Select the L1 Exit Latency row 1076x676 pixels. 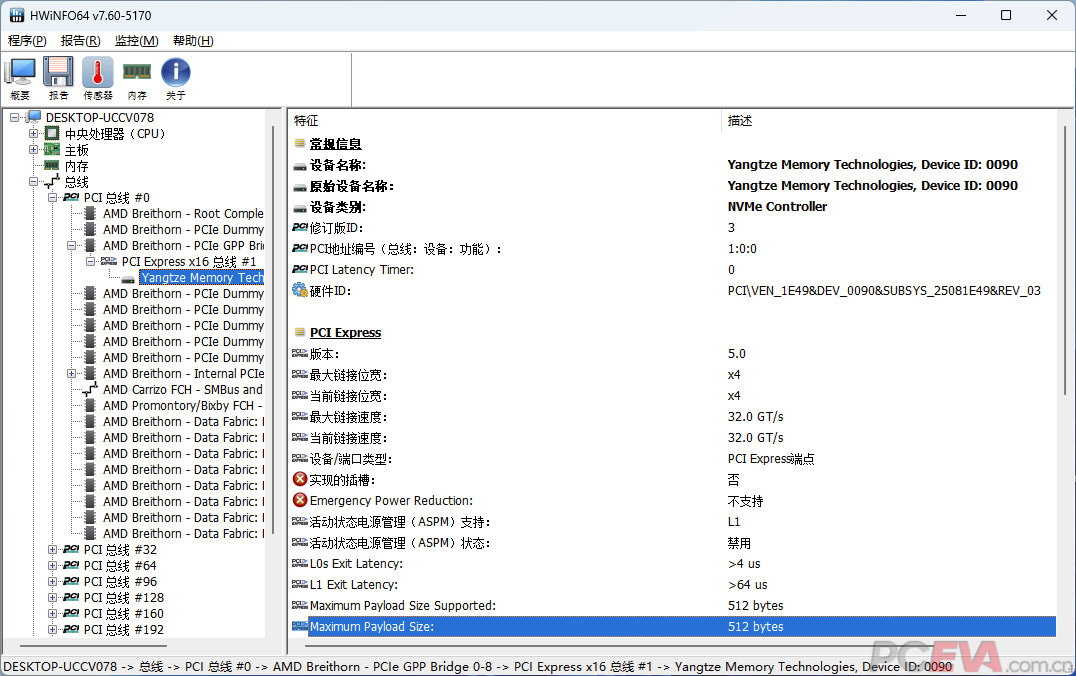click(x=673, y=585)
